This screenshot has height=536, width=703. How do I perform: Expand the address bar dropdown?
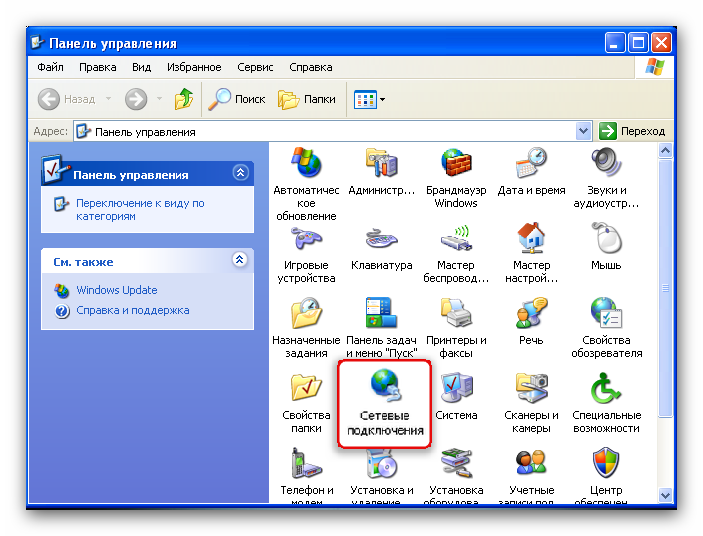click(583, 131)
